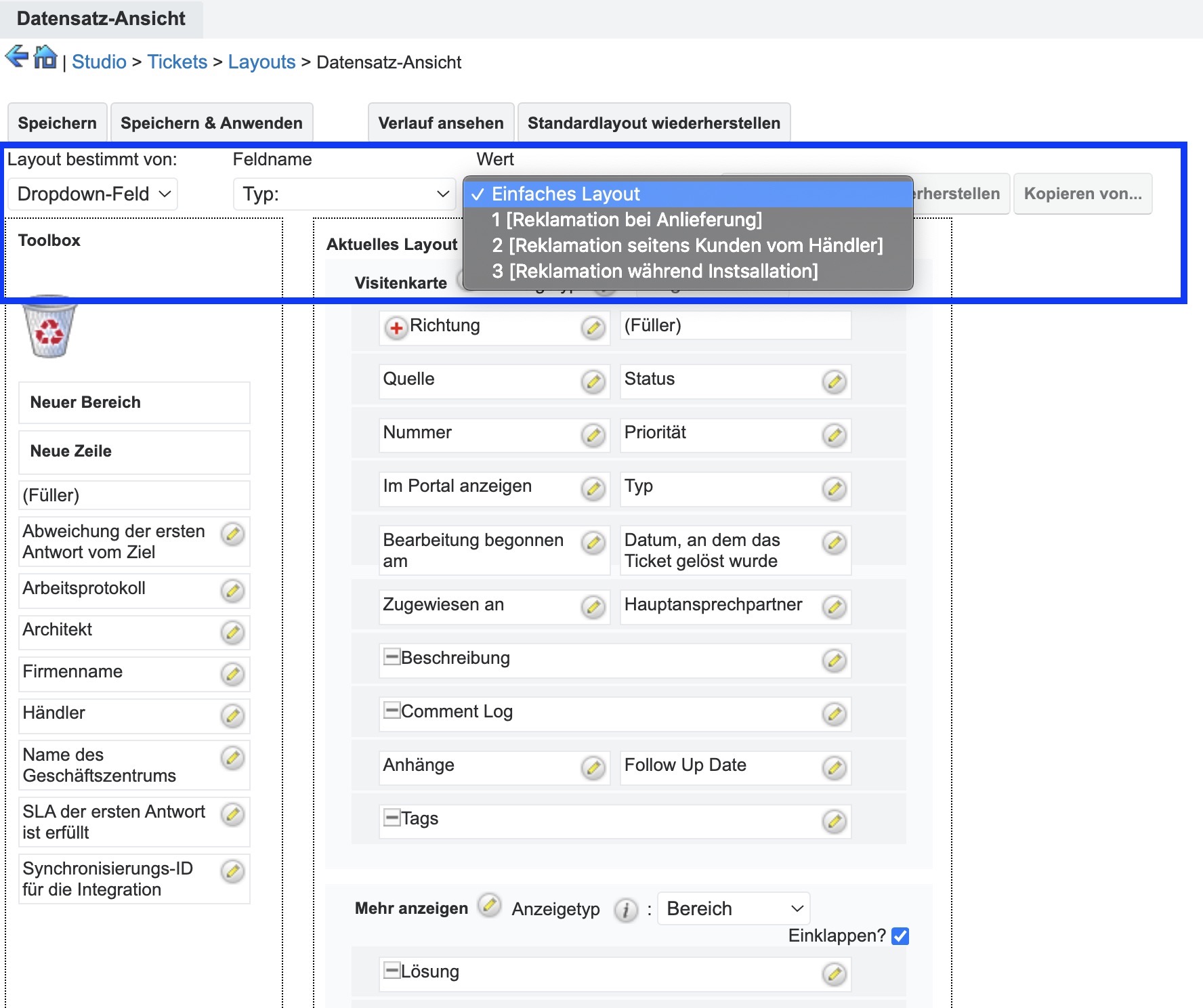The width and height of the screenshot is (1203, 1008).
Task: Collapse Beschreibung field with minus icon
Action: click(392, 656)
